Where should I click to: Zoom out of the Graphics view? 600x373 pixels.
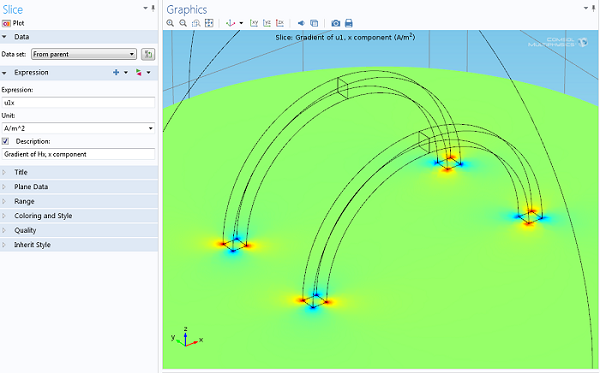coord(183,23)
